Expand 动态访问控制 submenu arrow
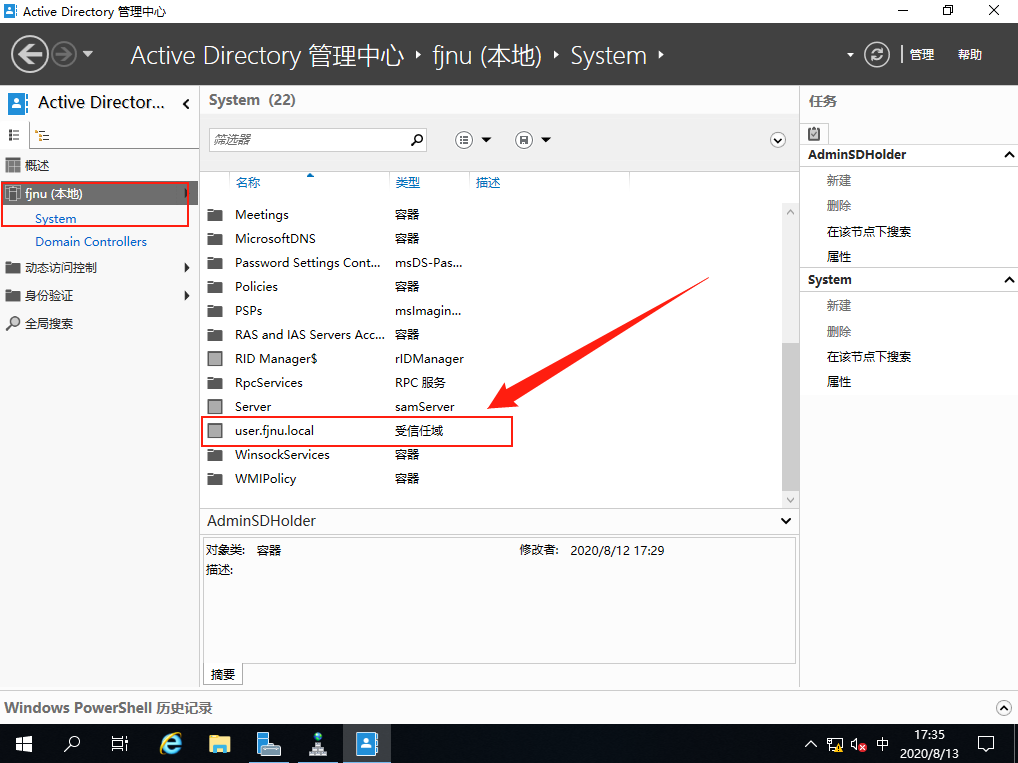The height and width of the screenshot is (763, 1018). (186, 268)
